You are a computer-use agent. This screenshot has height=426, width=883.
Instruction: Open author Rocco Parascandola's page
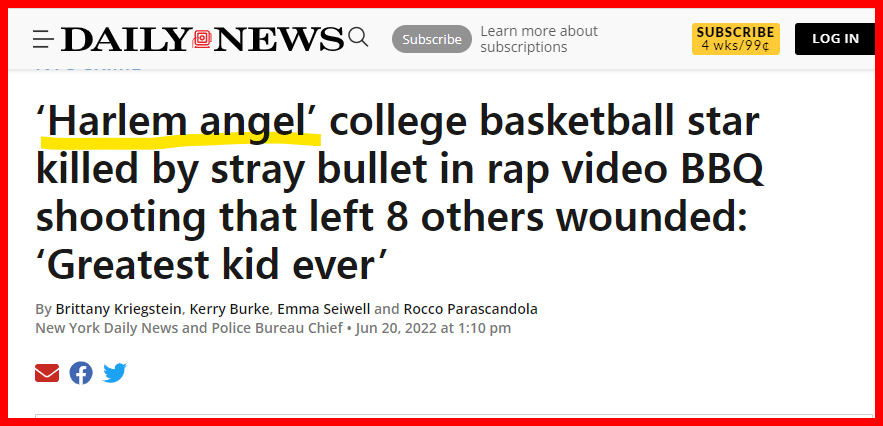tap(470, 309)
